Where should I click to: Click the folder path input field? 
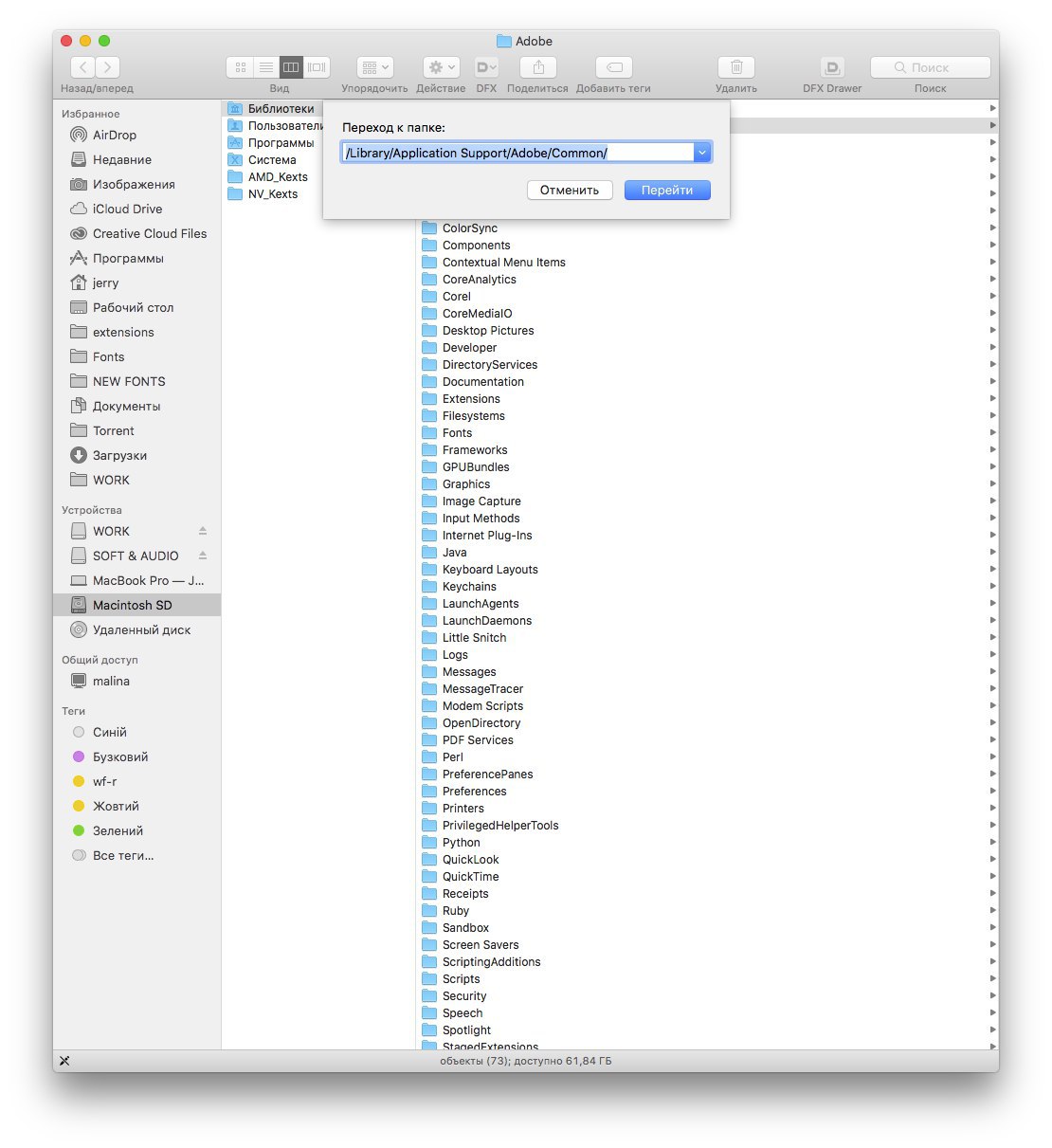[517, 152]
